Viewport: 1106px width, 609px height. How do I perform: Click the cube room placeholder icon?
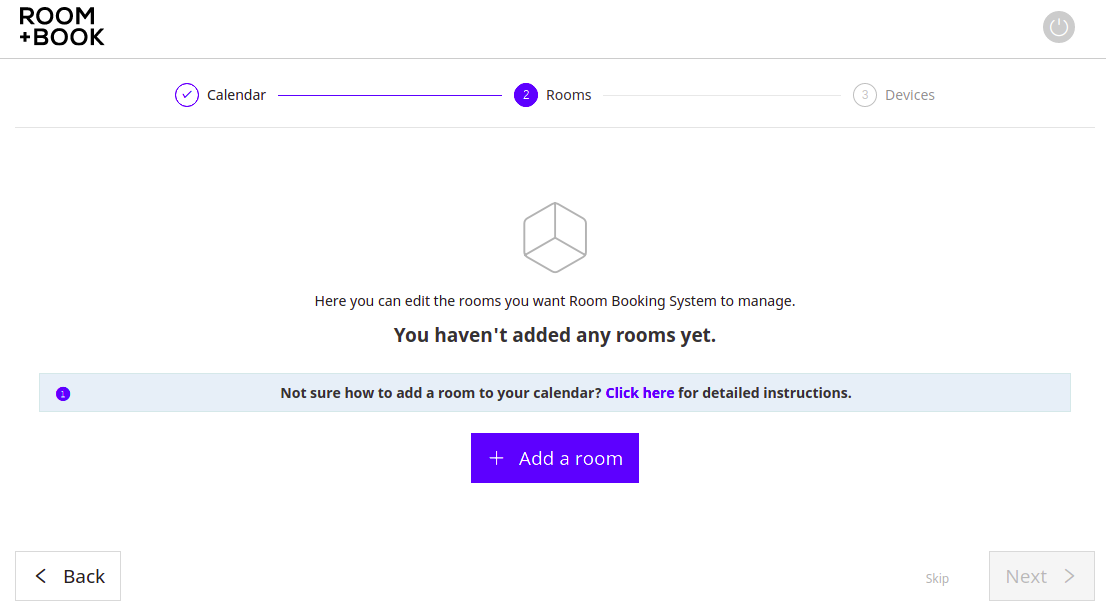pos(555,237)
